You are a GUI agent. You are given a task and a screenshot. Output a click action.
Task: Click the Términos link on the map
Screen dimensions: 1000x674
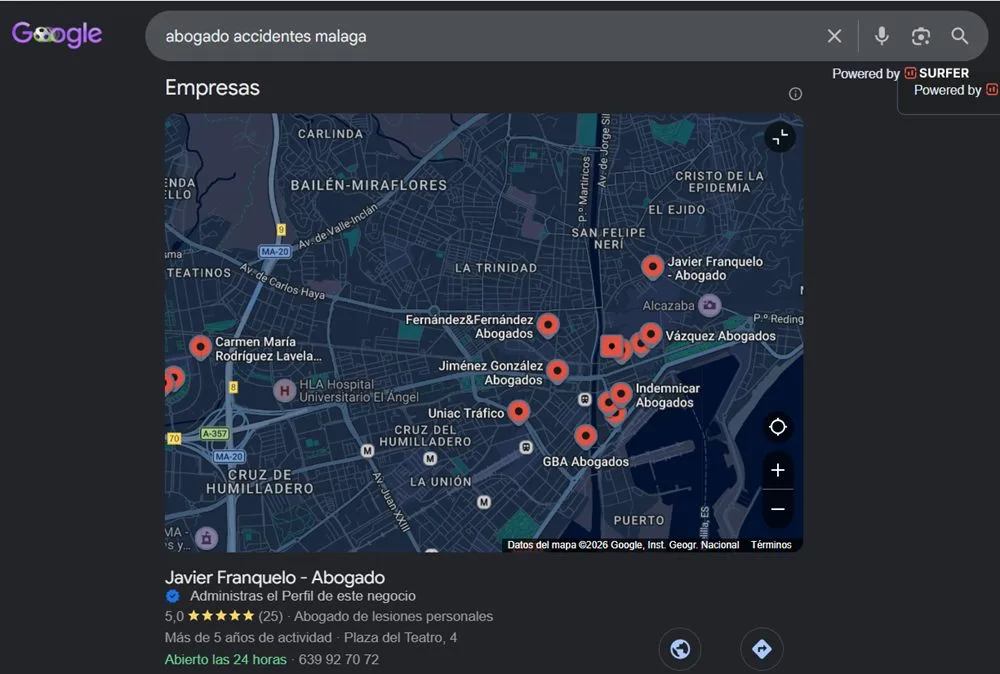pos(771,545)
